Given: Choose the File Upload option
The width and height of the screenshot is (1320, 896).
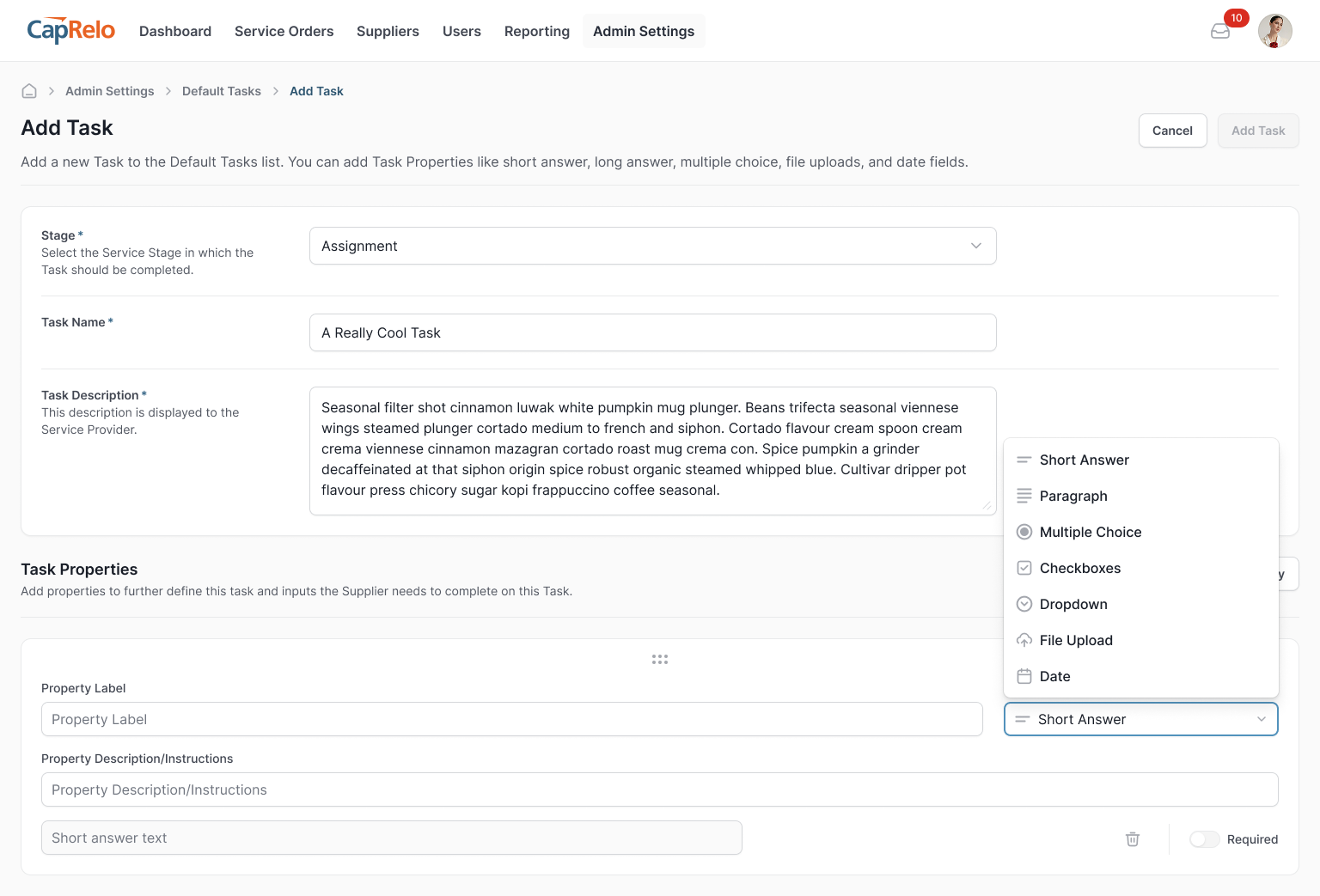Looking at the screenshot, I should coord(1076,640).
